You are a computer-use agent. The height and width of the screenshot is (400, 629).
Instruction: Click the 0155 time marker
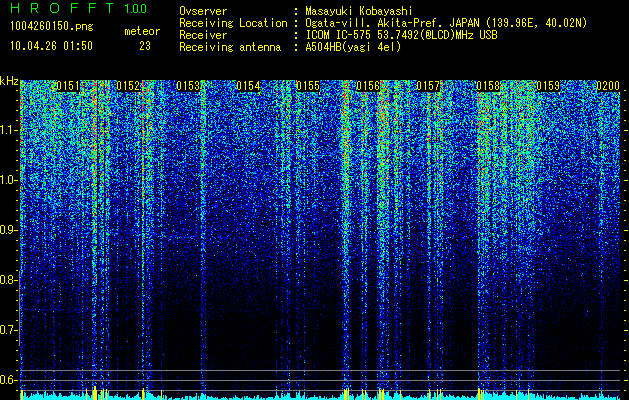(308, 86)
